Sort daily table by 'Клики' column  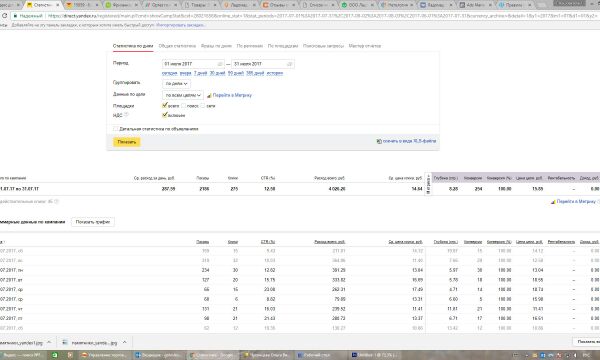233,242
